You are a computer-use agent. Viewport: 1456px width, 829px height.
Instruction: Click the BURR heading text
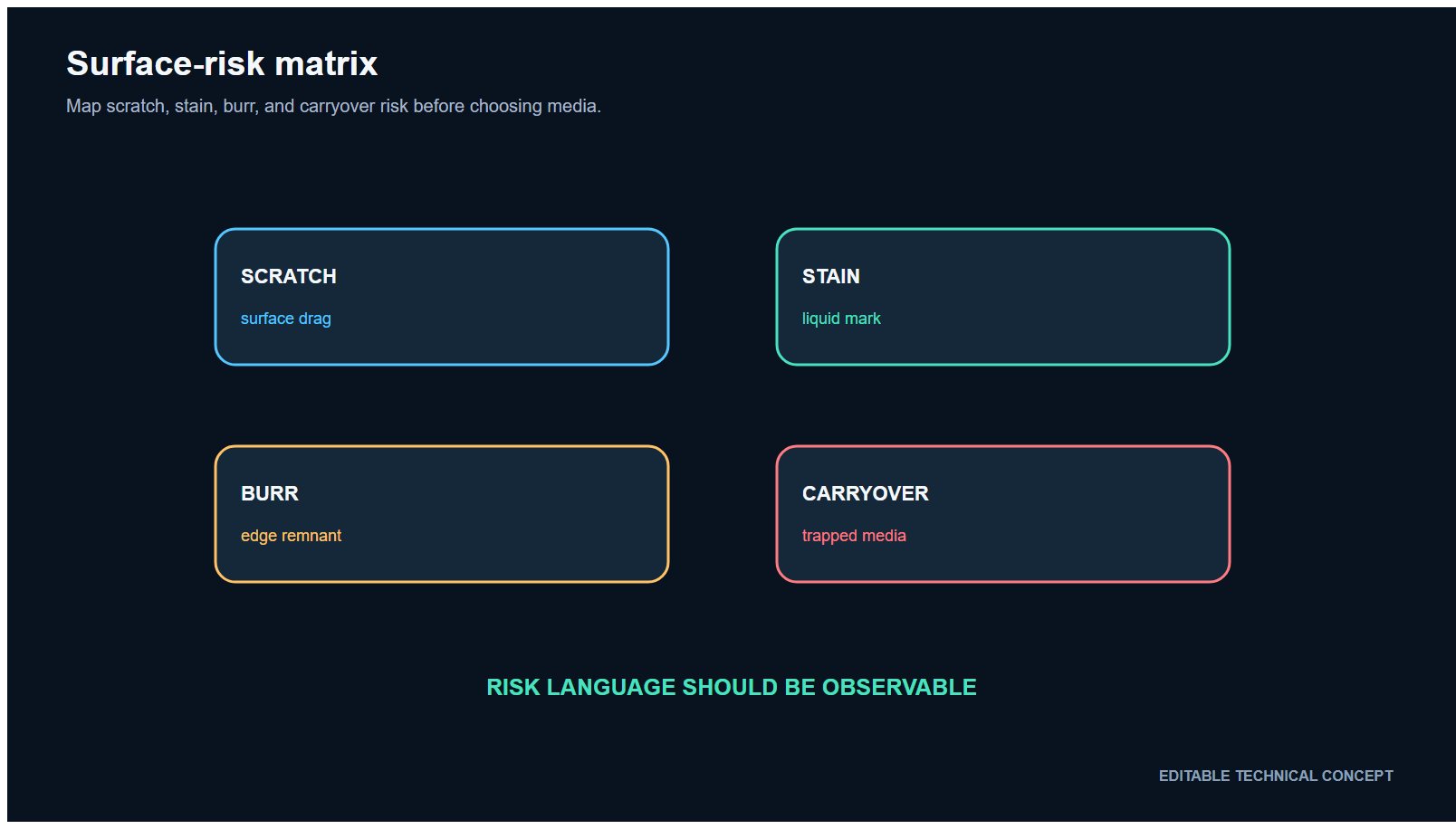click(x=270, y=493)
